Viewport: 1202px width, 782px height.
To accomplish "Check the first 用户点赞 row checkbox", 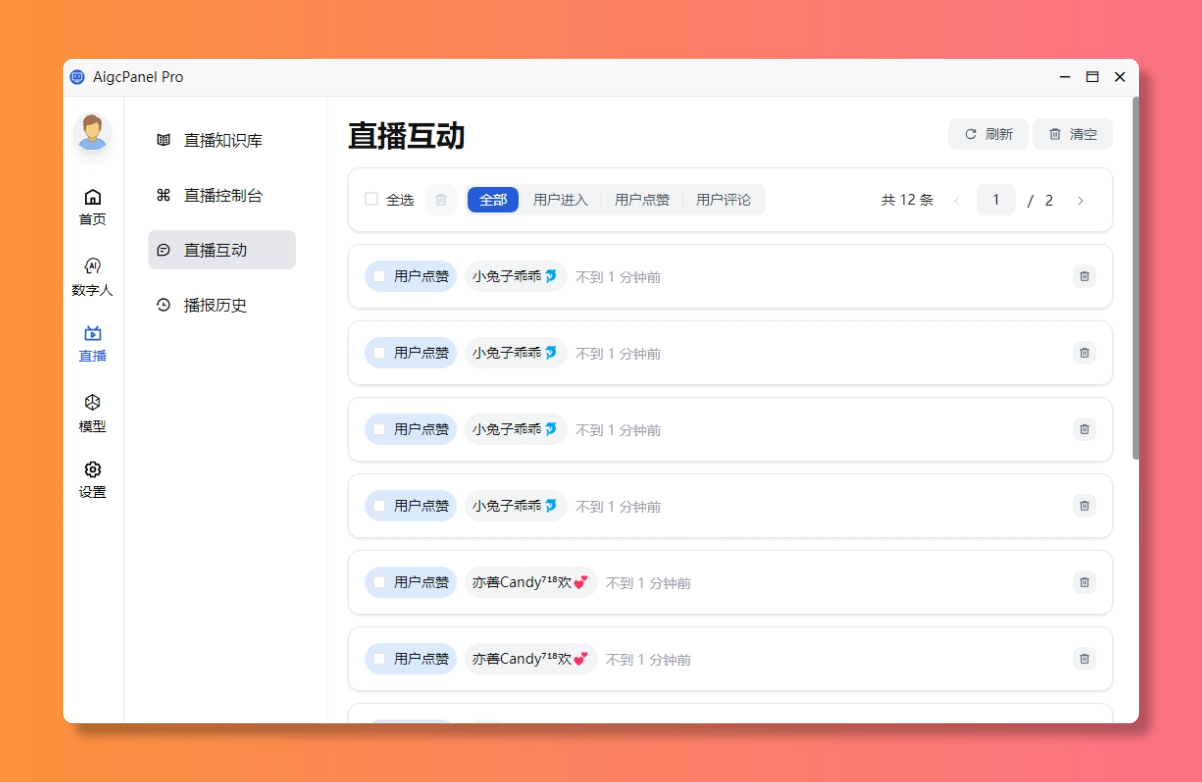I will [x=379, y=276].
